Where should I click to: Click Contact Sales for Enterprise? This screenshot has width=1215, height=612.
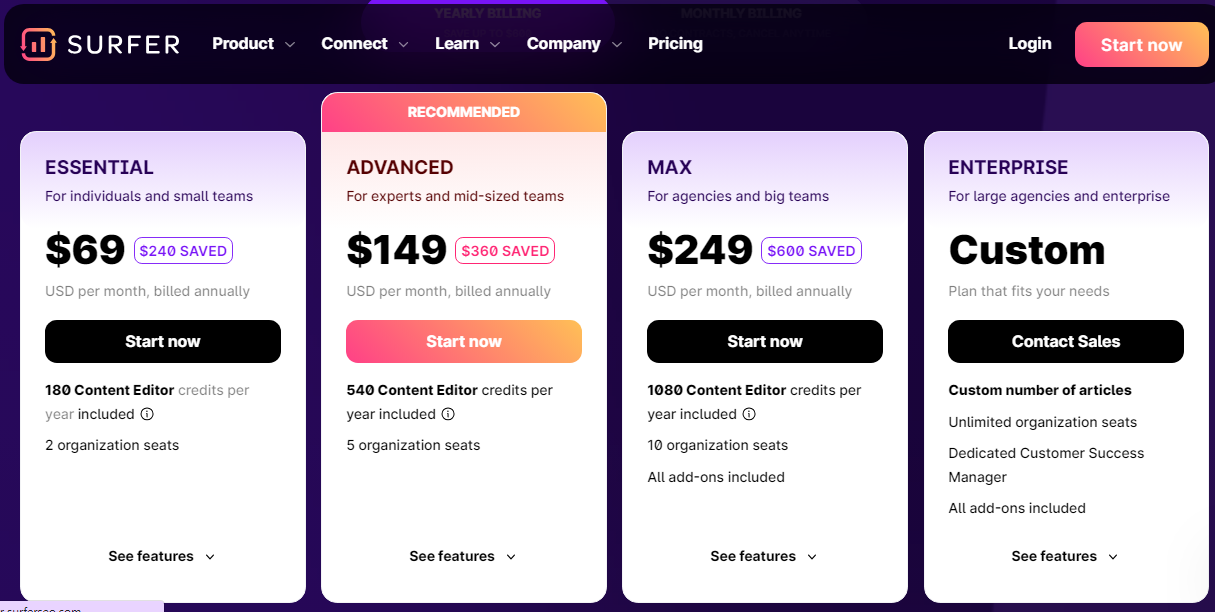pyautogui.click(x=1065, y=342)
